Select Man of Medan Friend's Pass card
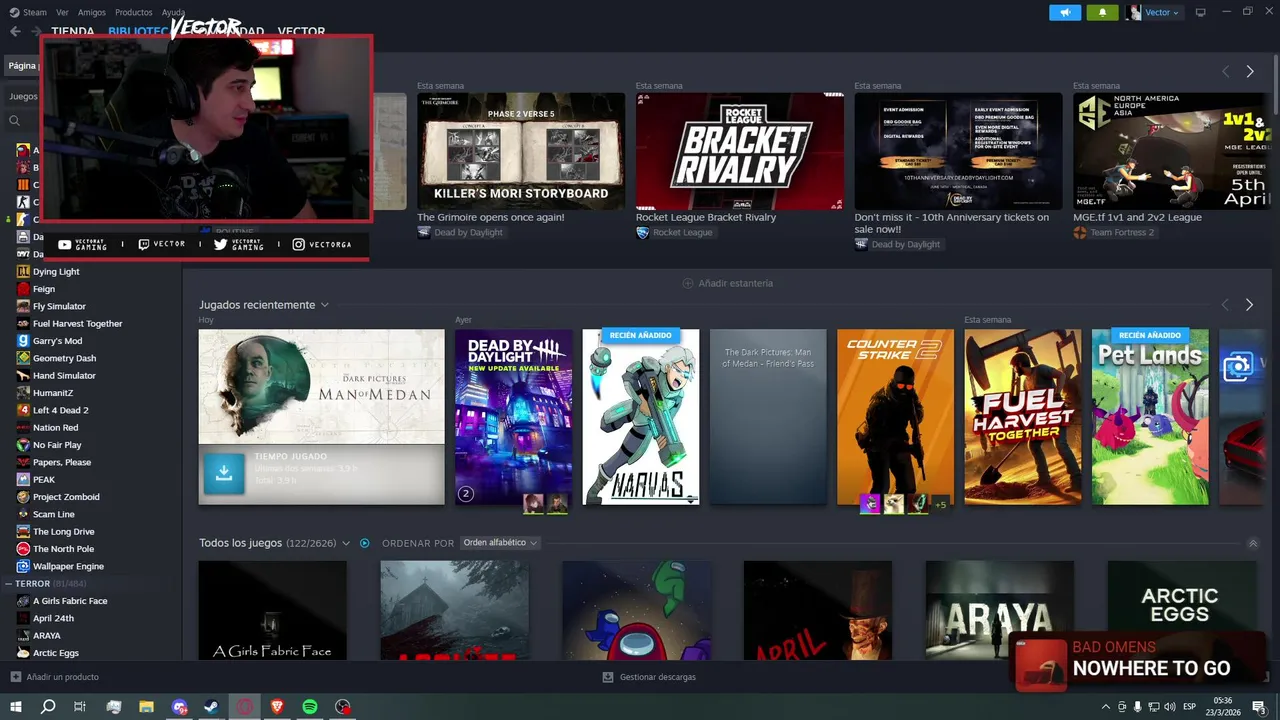This screenshot has height=720, width=1280. tap(768, 417)
